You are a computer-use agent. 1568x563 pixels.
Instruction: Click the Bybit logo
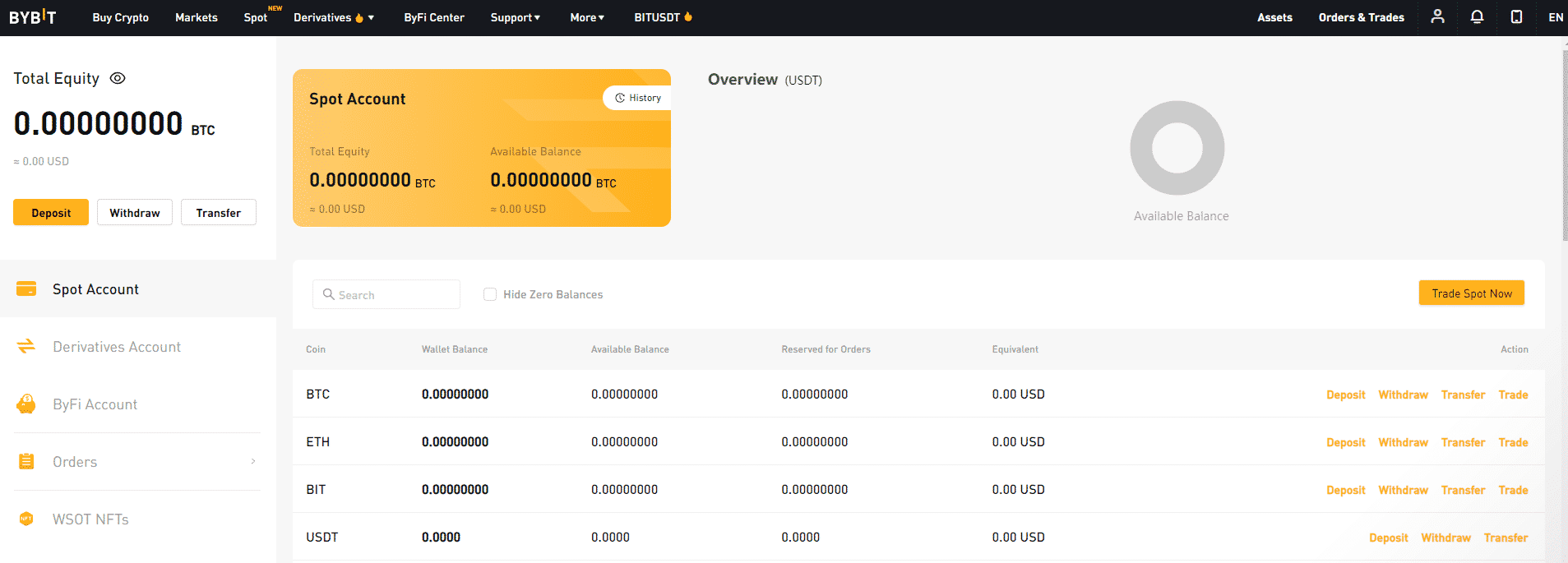click(33, 17)
